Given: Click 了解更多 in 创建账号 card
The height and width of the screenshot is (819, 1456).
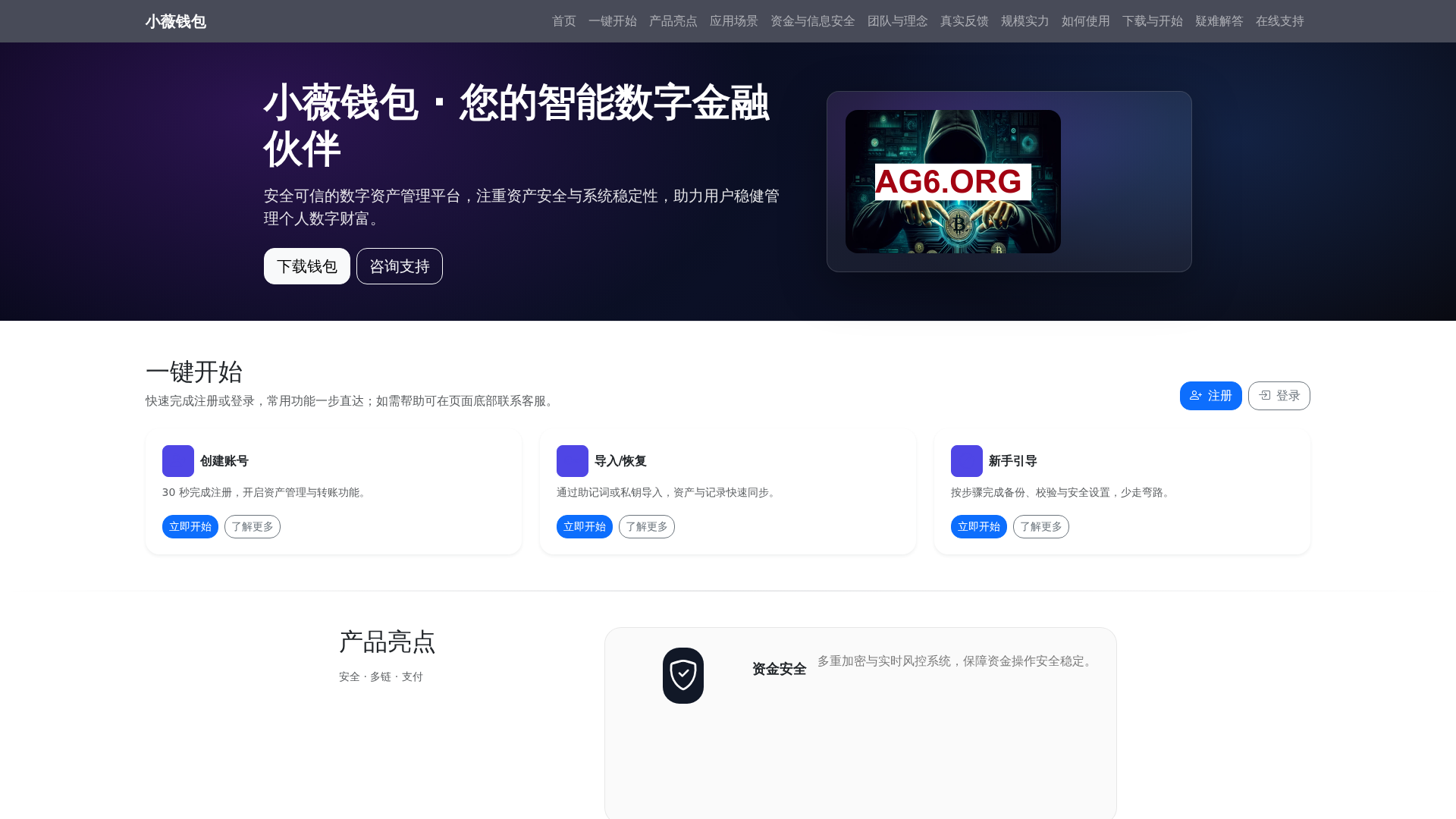Looking at the screenshot, I should click(x=253, y=527).
